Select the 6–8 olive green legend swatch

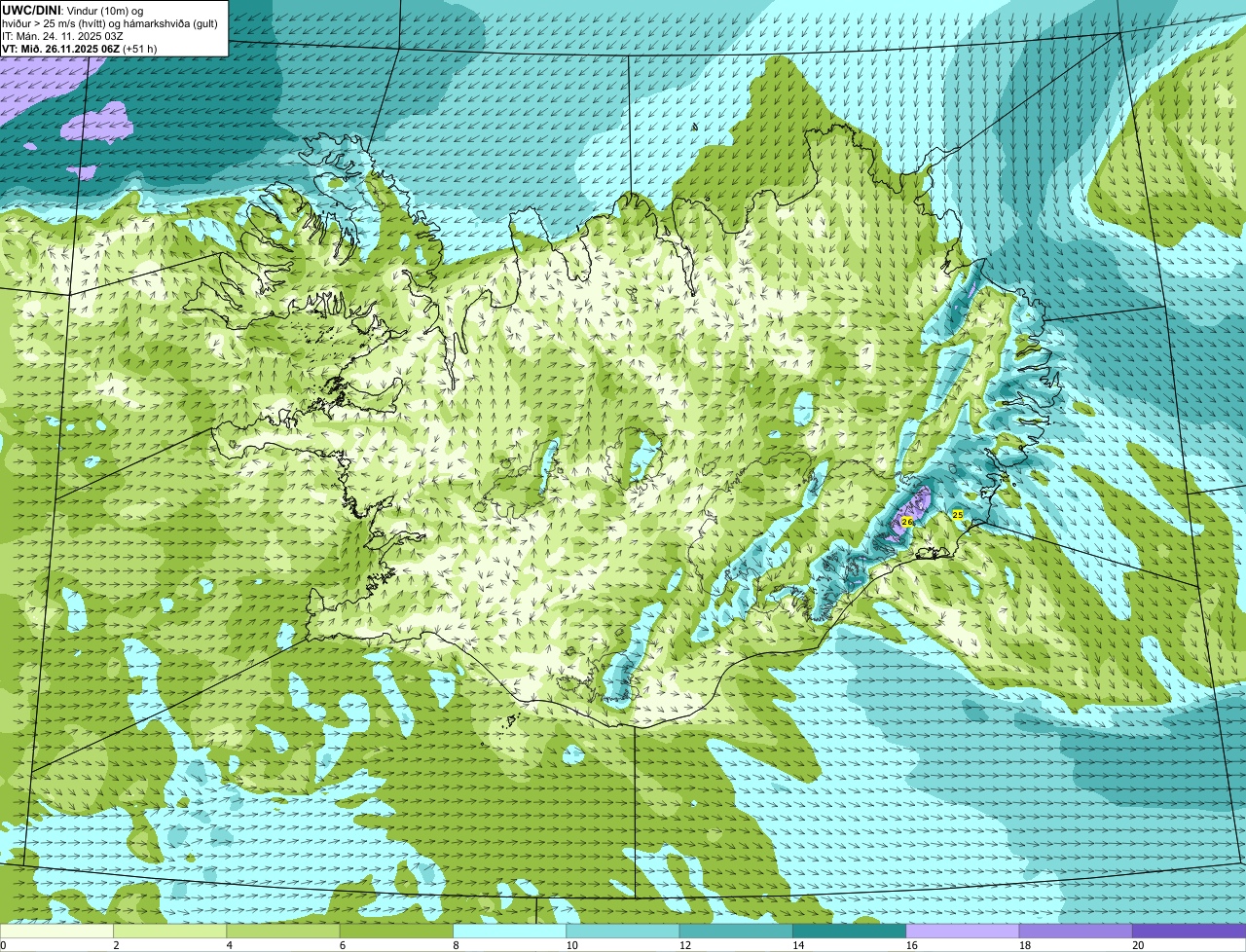point(396,931)
